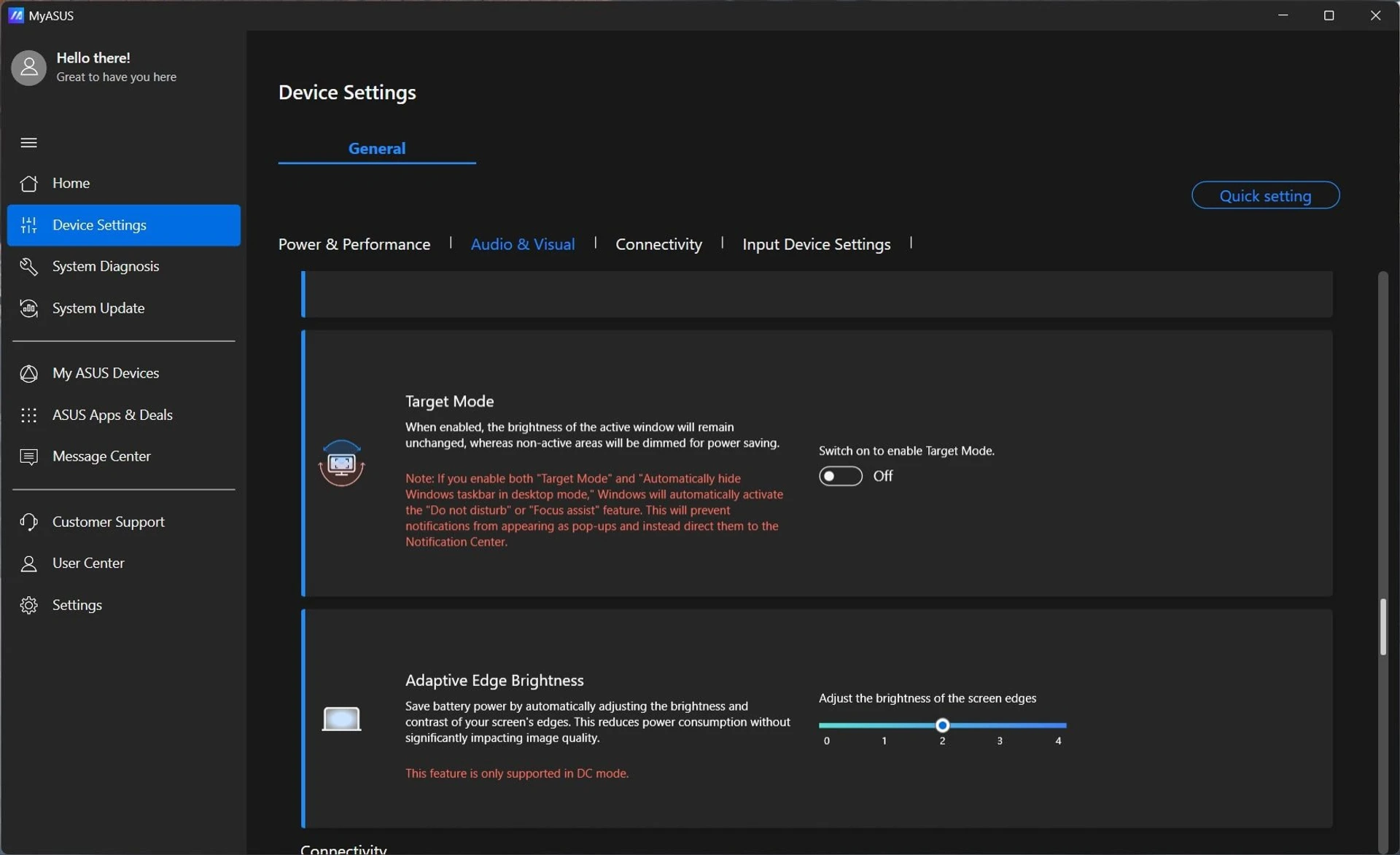The height and width of the screenshot is (855, 1400).
Task: Open User Center page
Action: pos(124,563)
